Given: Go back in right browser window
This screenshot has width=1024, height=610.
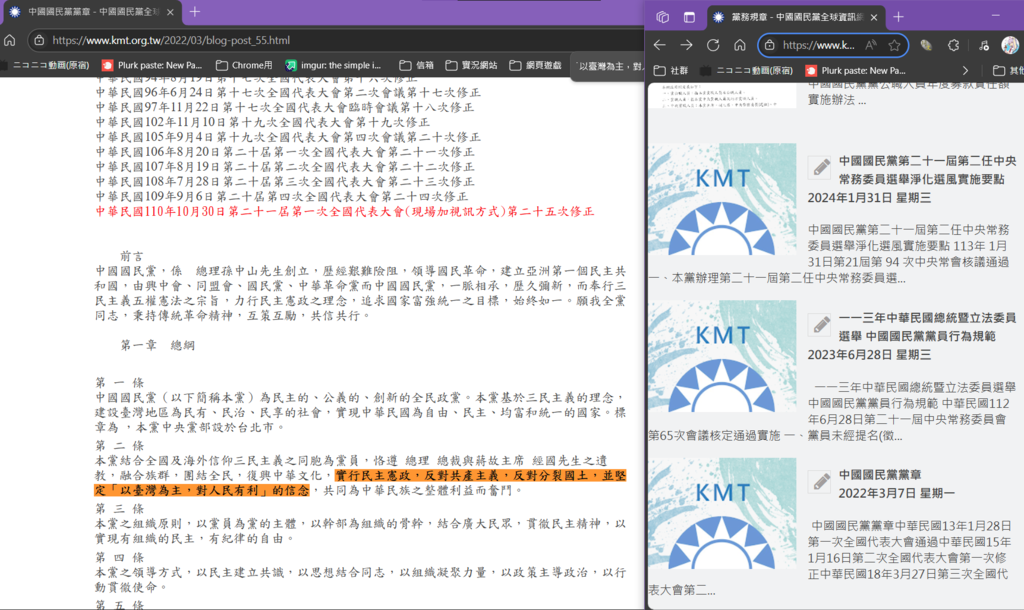Looking at the screenshot, I should pos(660,45).
